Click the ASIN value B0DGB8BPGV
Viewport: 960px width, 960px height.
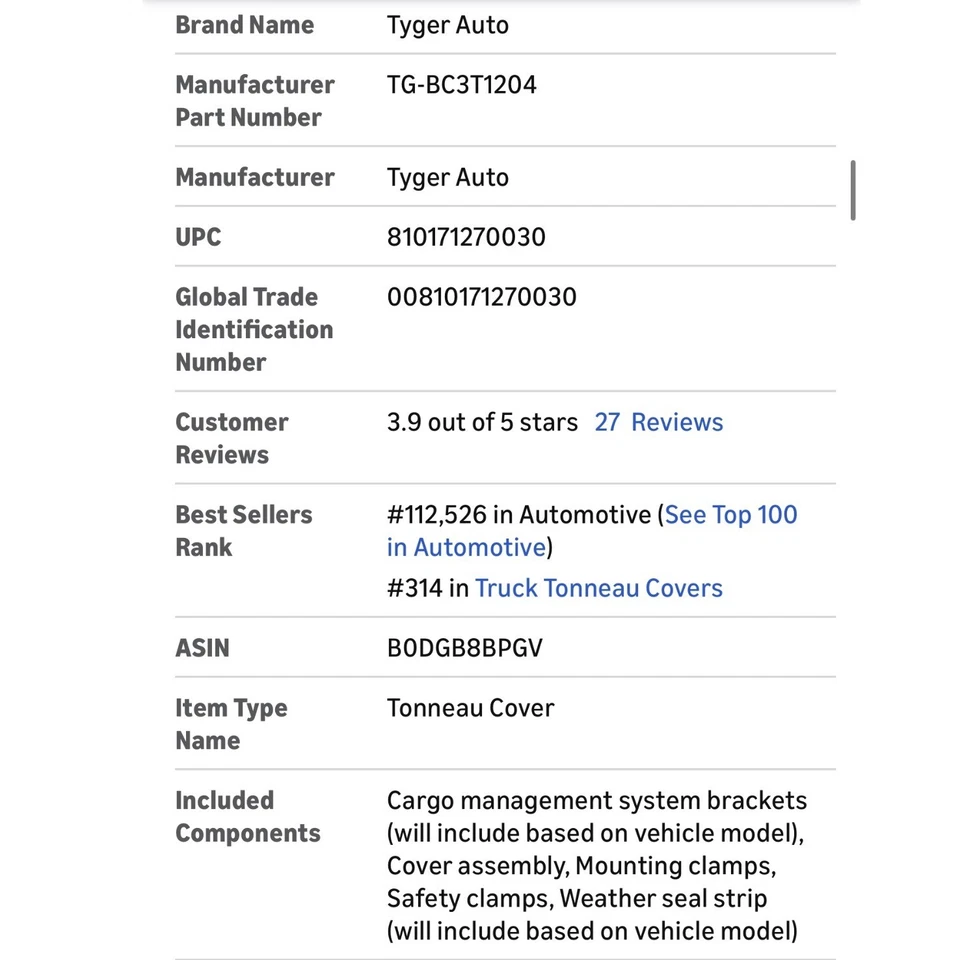tap(464, 648)
